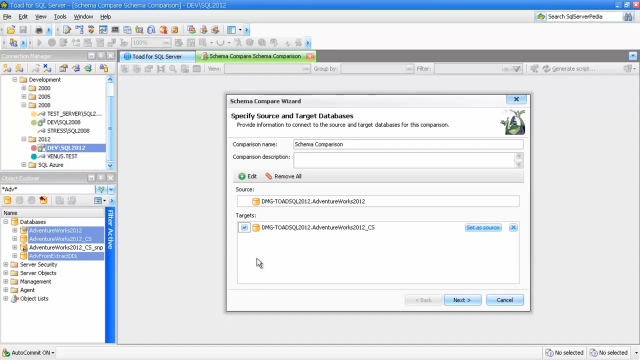640x360 pixels.
Task: Click the Next button in wizard
Action: [462, 300]
